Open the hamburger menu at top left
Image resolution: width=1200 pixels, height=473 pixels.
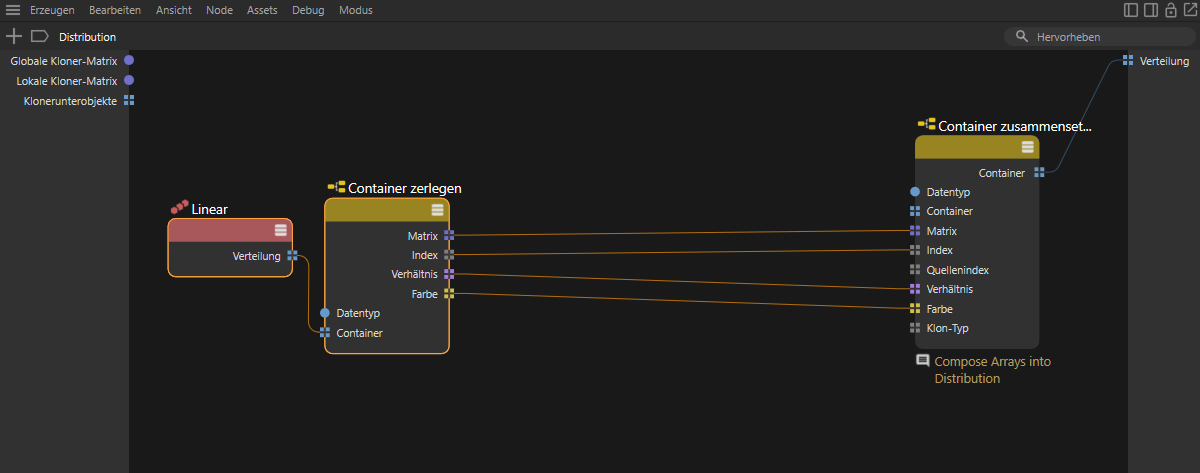[13, 10]
